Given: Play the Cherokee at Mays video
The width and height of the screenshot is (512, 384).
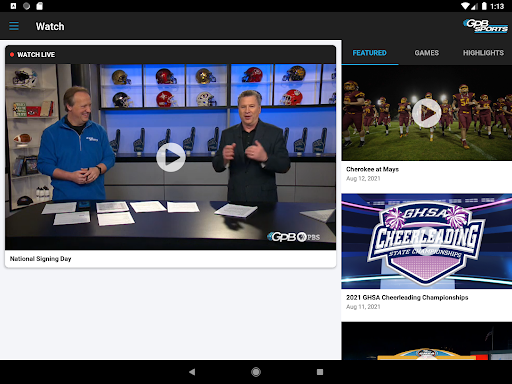Looking at the screenshot, I should (426, 113).
